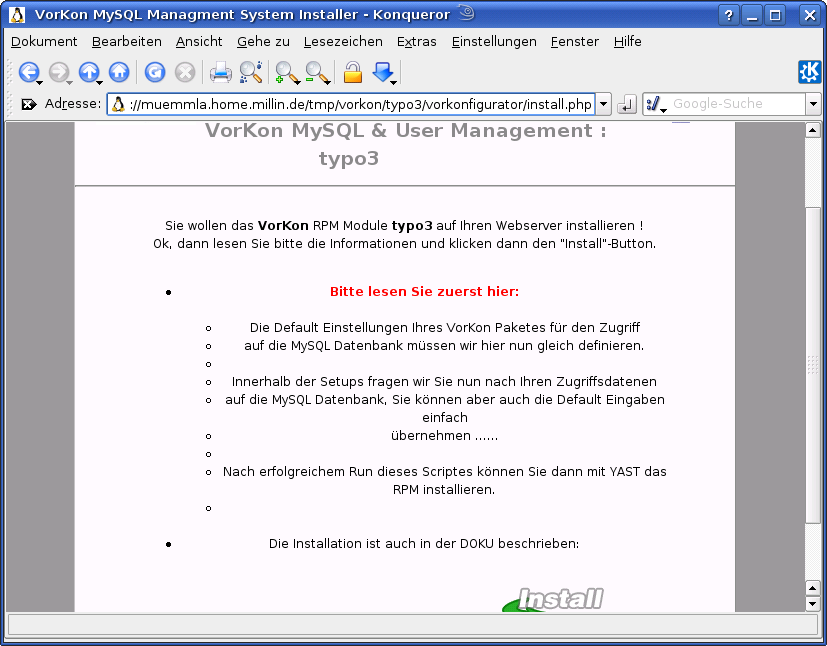The image size is (827, 646).
Task: Click the 'übernehmen ......' text line
Action: (x=444, y=436)
